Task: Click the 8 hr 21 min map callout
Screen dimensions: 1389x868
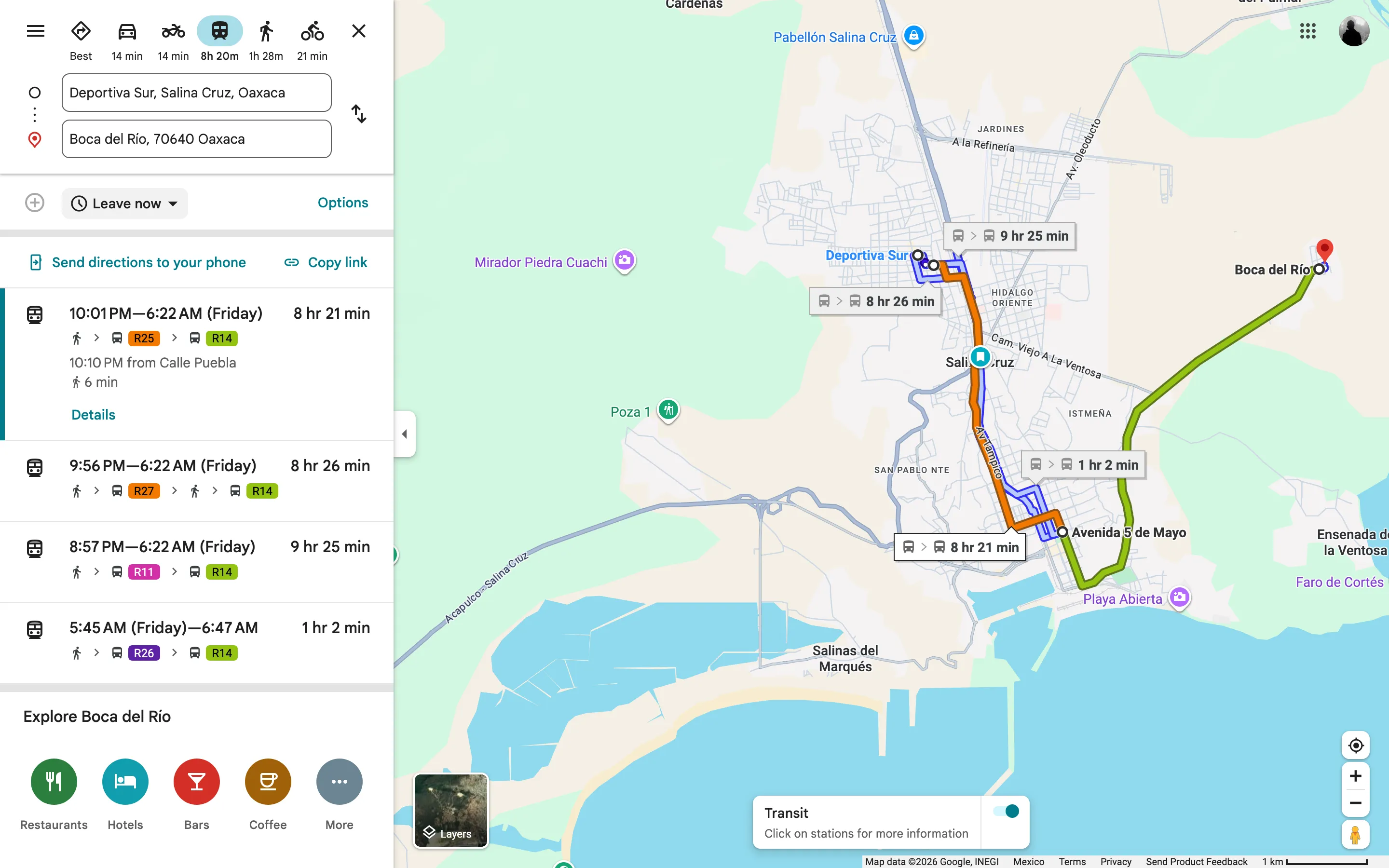Action: pyautogui.click(x=960, y=547)
